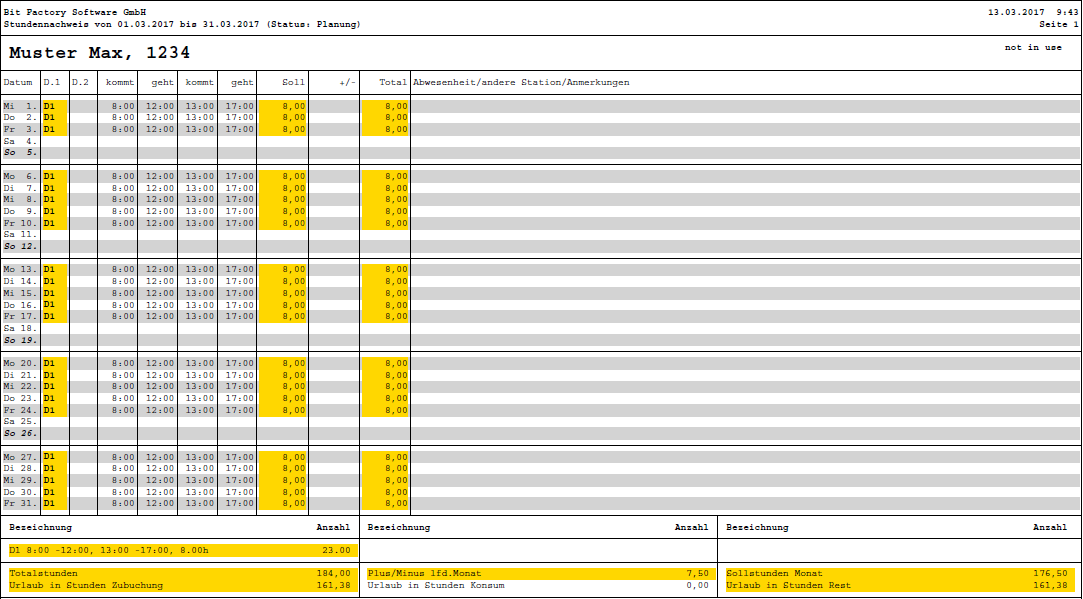Viewport: 1083px width, 599px height.
Task: Click the Seite 1 page indicator
Action: pos(1058,24)
